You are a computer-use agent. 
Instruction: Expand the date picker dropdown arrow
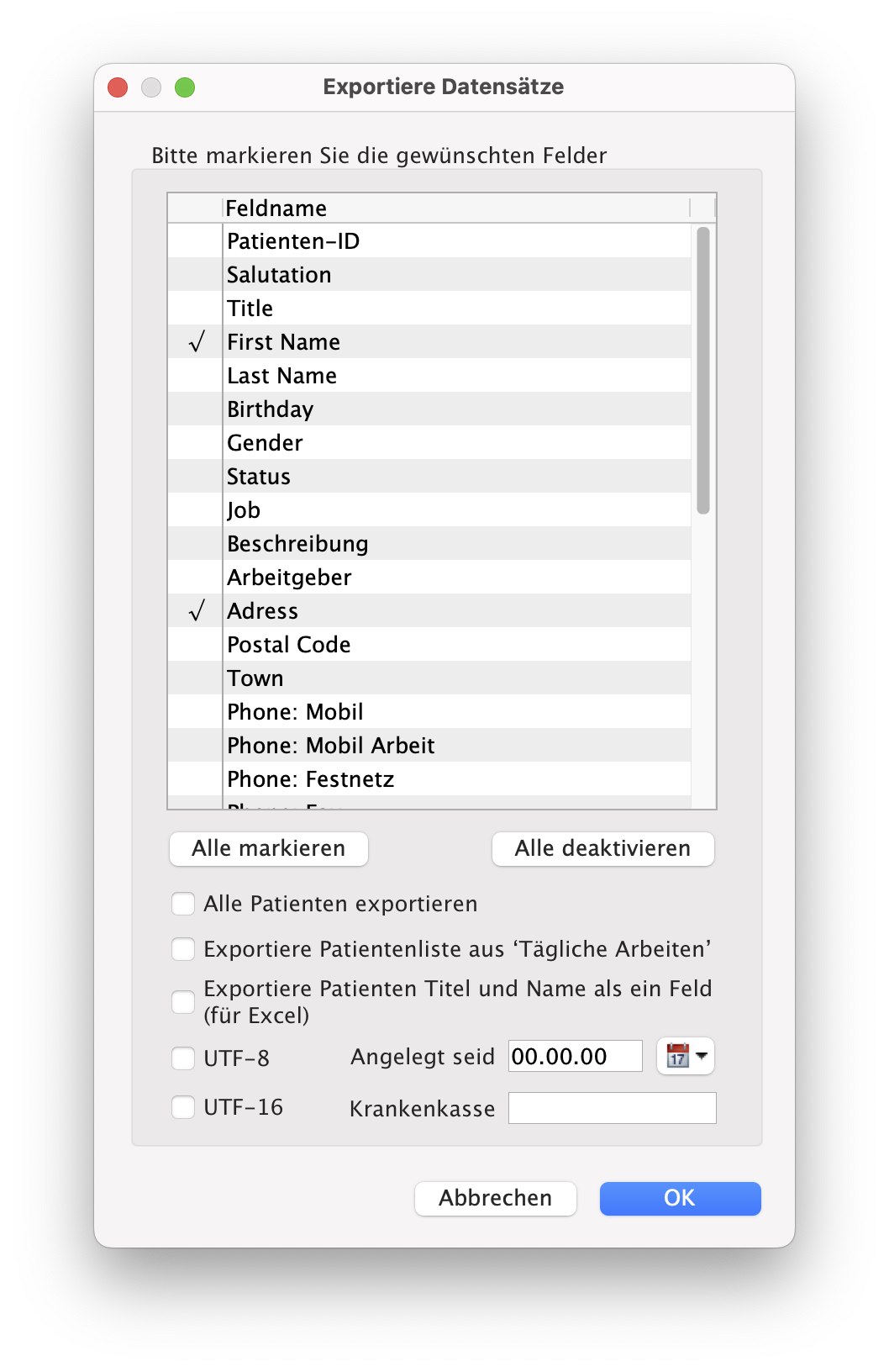[702, 1056]
